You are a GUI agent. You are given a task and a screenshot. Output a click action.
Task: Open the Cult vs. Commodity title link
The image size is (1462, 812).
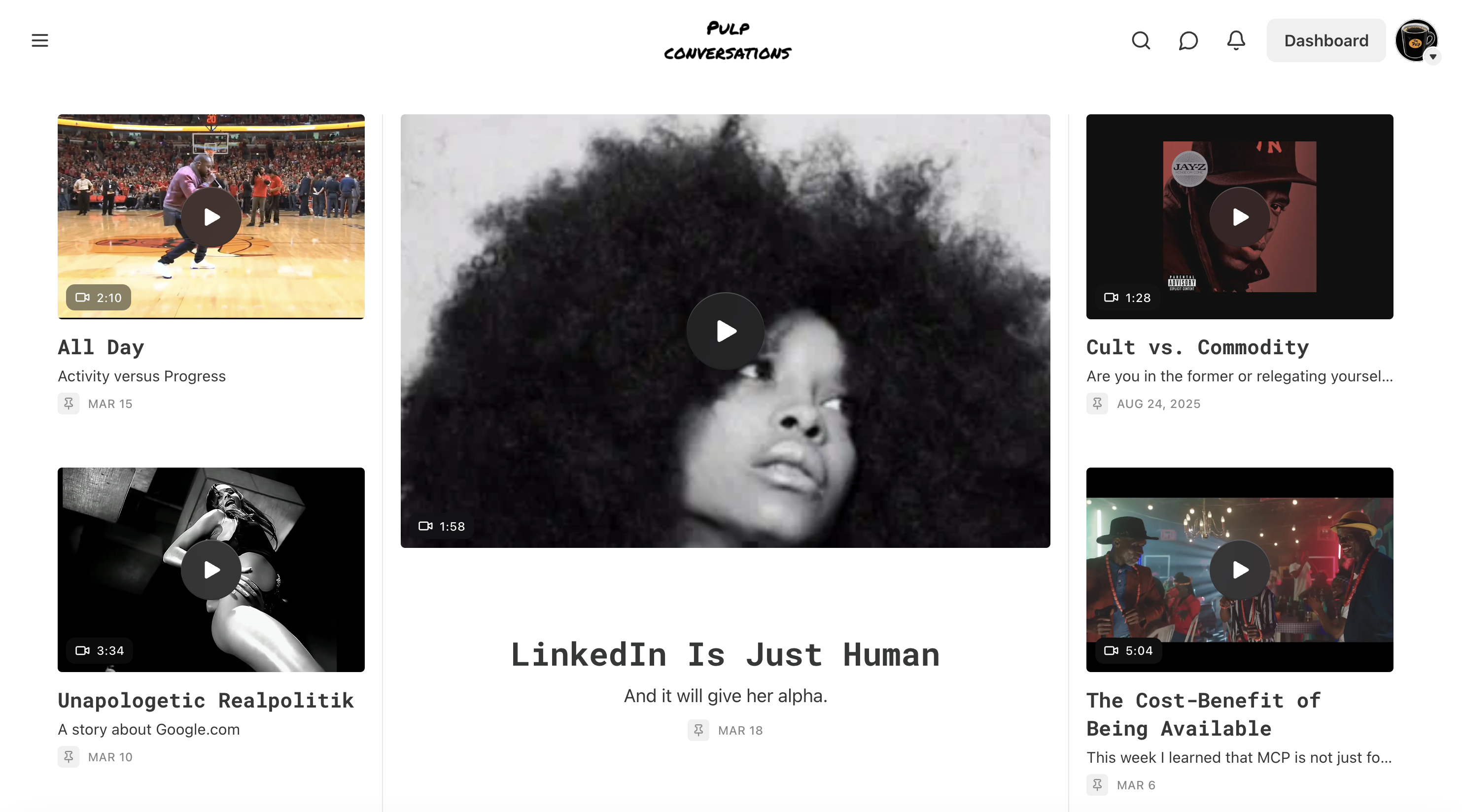tap(1197, 347)
